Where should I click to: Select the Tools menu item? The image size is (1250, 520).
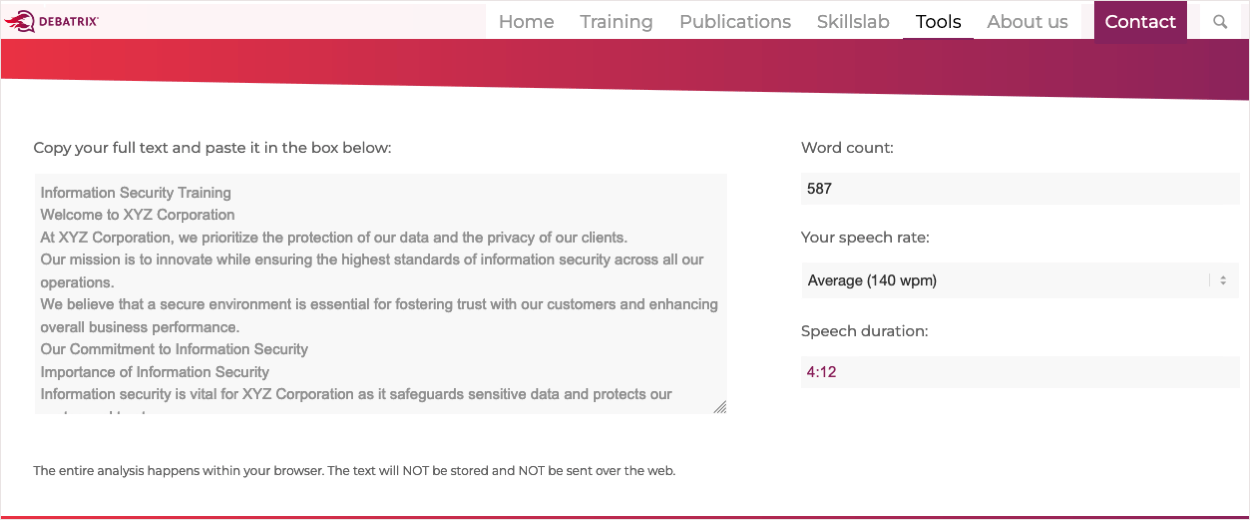938,21
